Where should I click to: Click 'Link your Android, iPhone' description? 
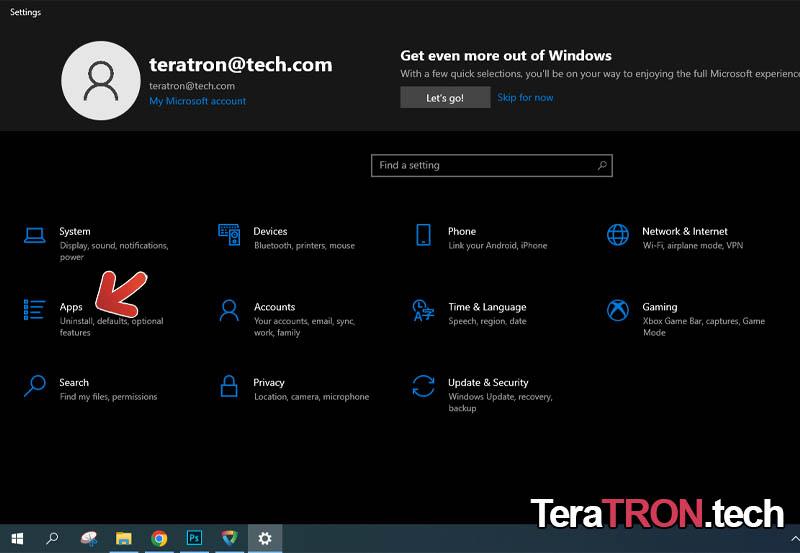click(x=497, y=245)
